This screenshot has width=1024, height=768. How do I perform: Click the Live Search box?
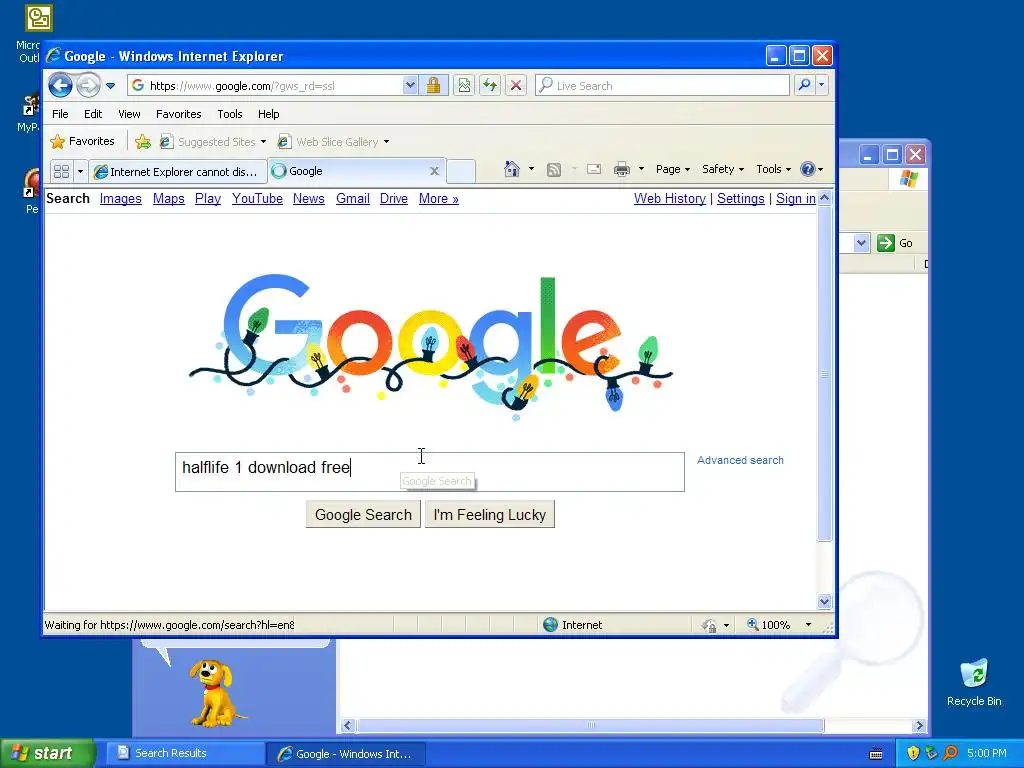click(662, 86)
